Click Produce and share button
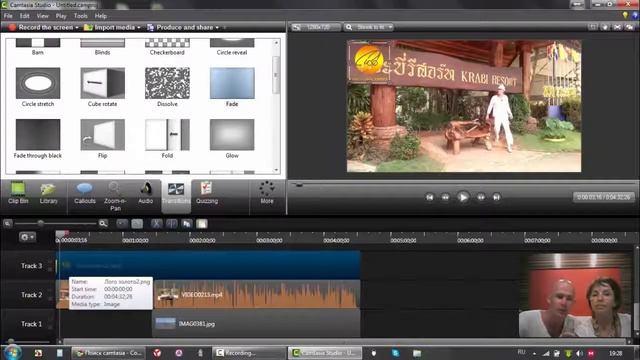640x360 pixels. point(180,27)
